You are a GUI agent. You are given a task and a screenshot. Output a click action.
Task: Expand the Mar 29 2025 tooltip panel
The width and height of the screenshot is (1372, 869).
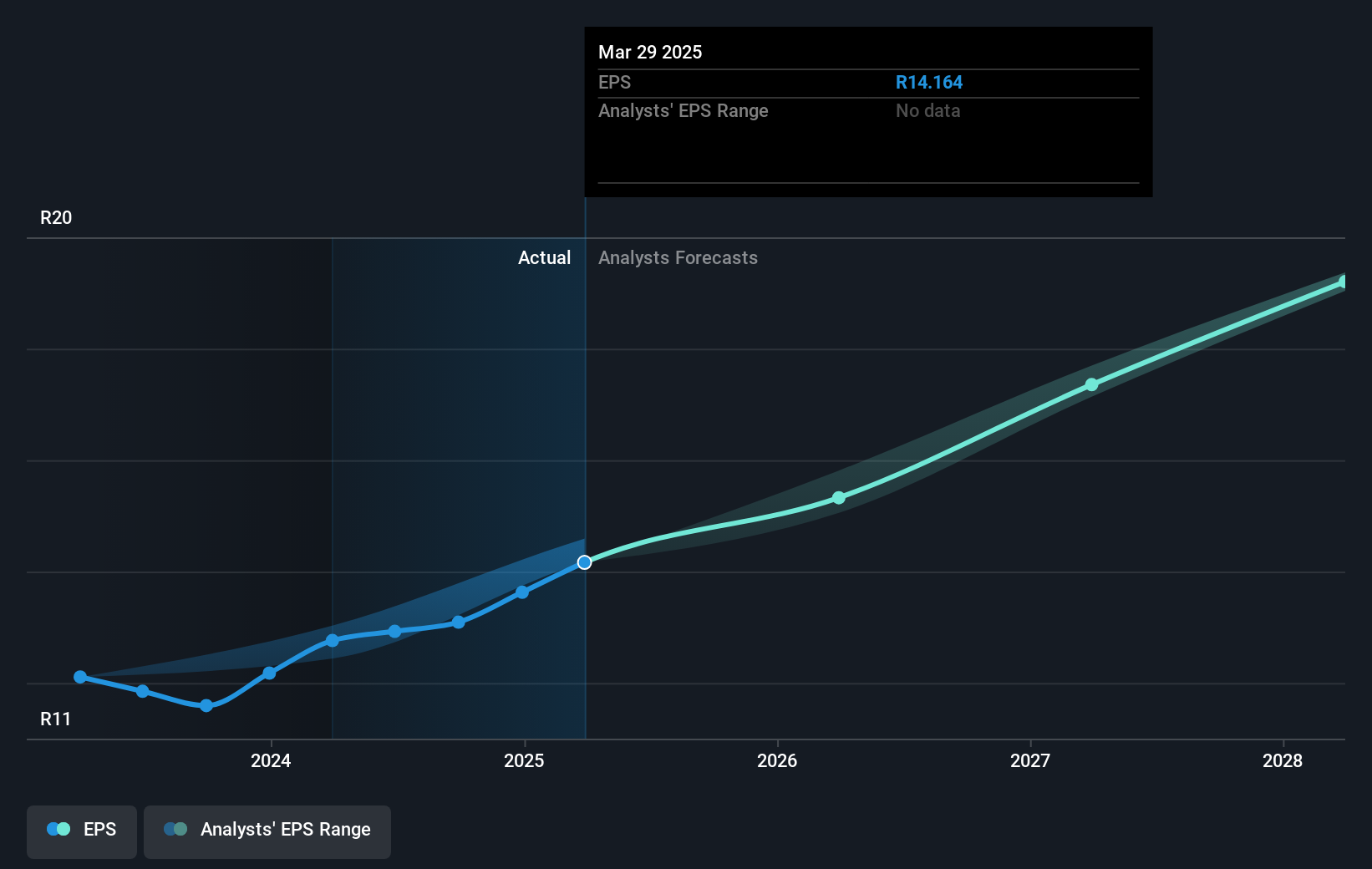coord(867,111)
